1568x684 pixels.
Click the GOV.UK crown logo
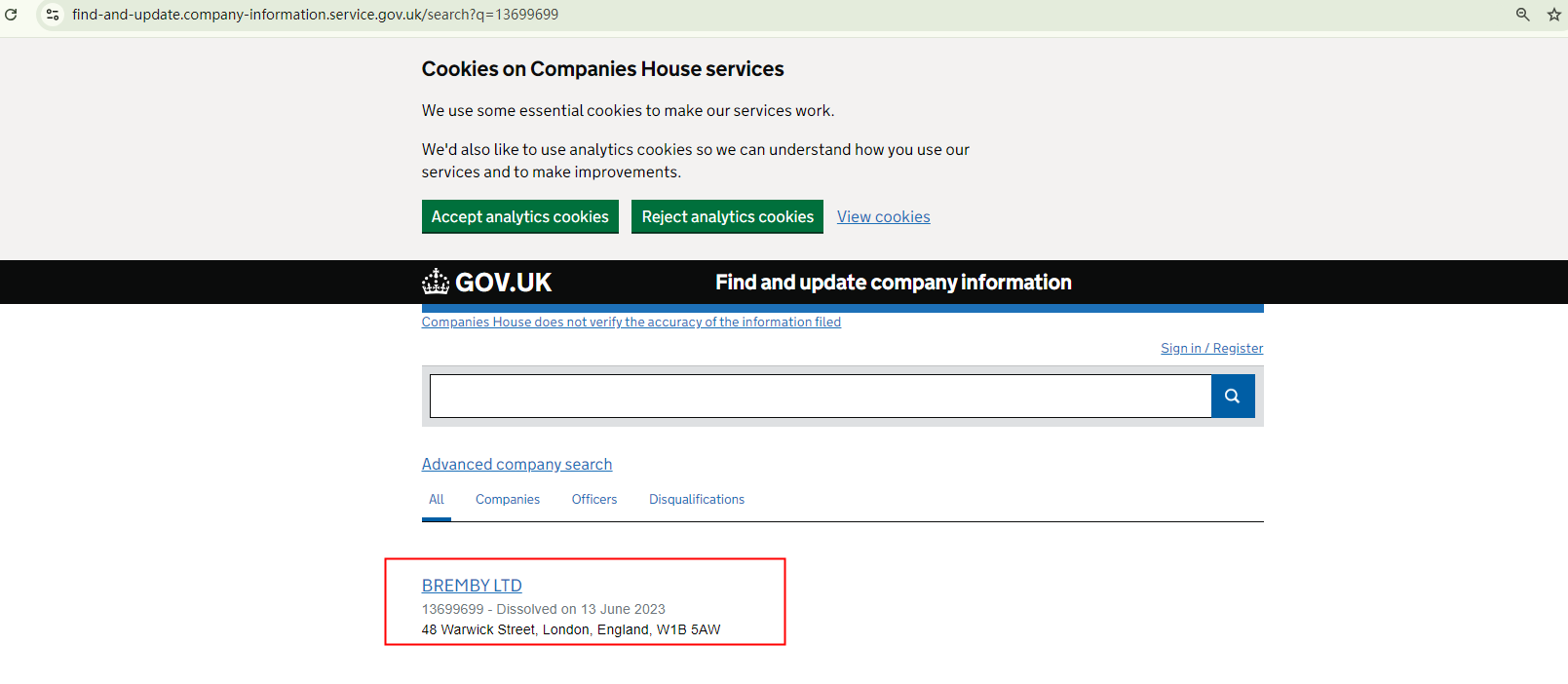486,282
